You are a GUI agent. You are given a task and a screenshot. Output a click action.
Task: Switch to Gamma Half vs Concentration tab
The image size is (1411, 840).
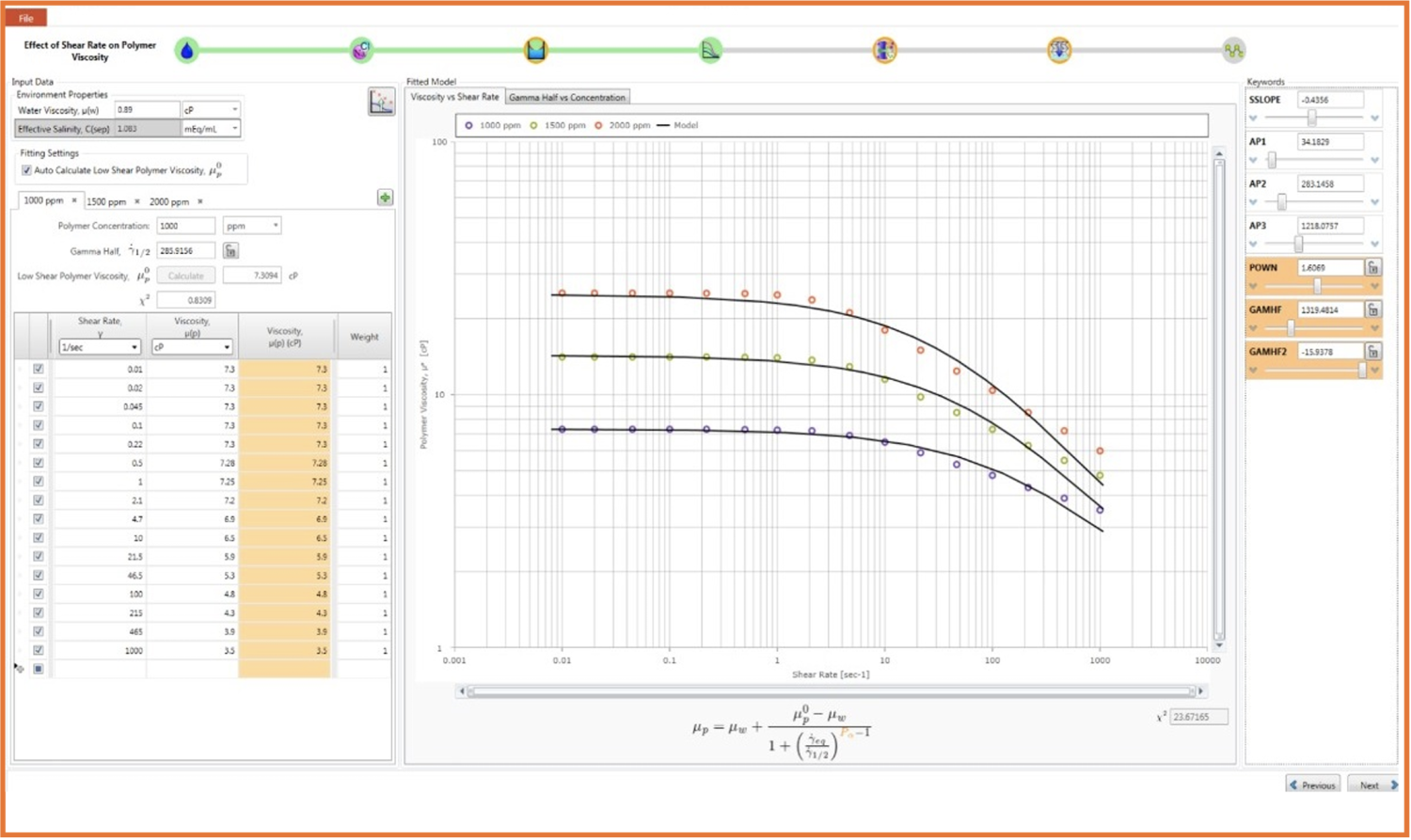point(566,98)
